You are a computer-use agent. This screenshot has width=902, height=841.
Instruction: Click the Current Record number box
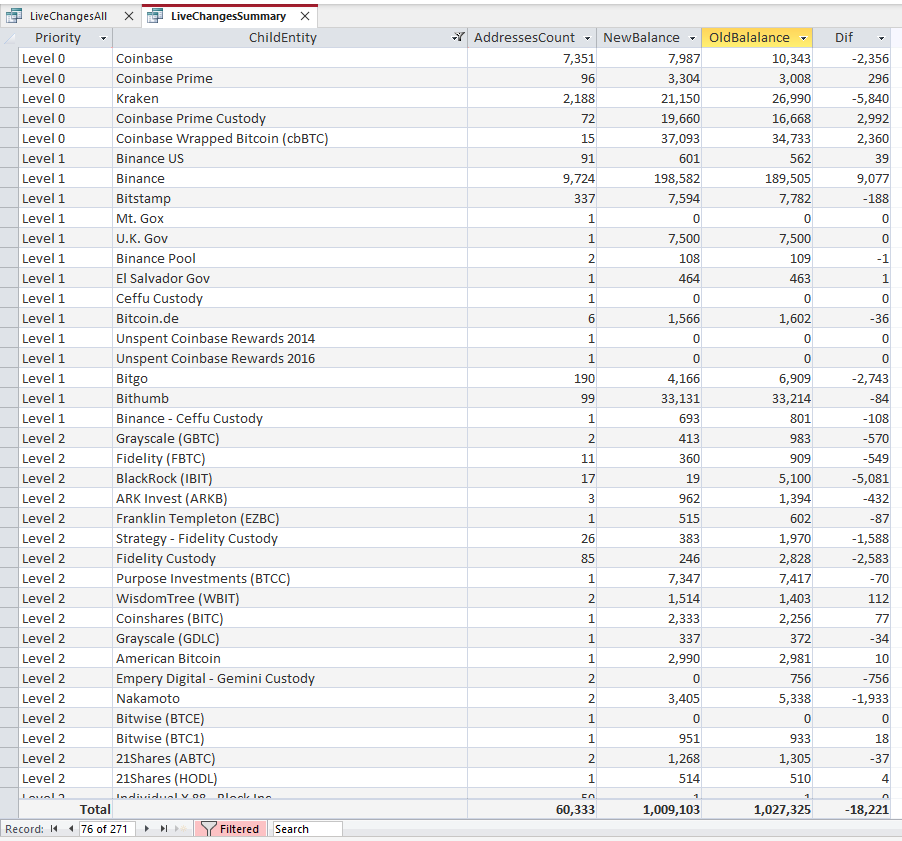[x=107, y=829]
